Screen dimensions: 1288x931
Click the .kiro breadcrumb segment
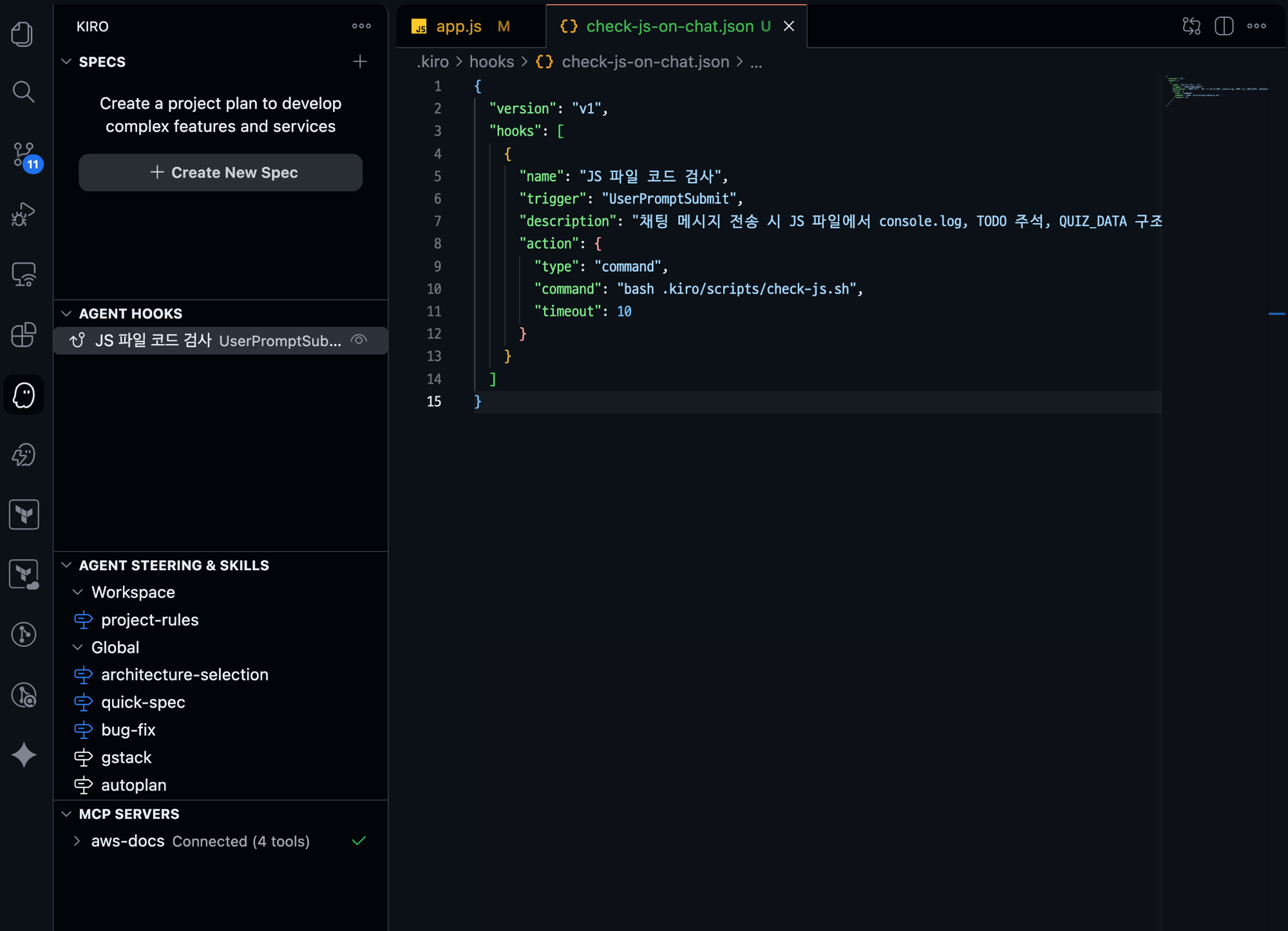[x=433, y=62]
